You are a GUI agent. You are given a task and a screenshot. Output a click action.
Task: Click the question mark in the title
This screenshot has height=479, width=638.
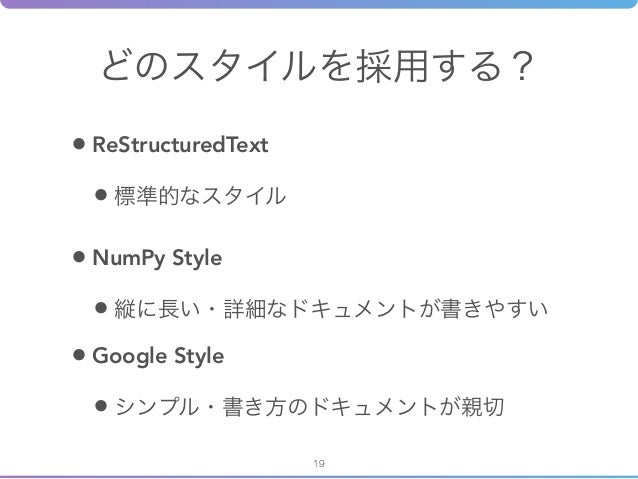point(522,66)
